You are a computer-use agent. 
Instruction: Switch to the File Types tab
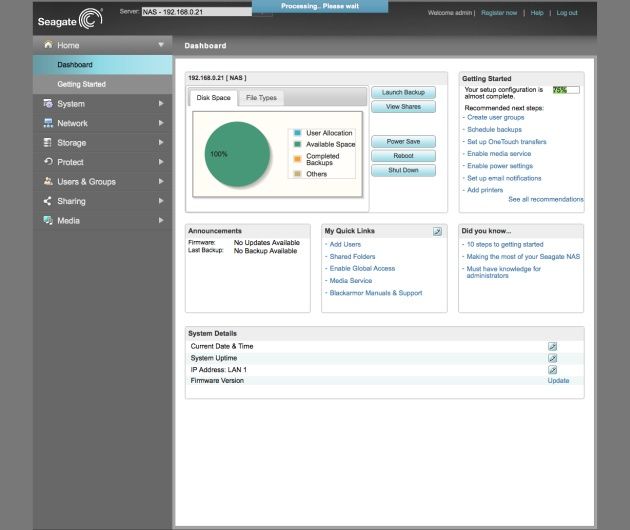click(261, 98)
